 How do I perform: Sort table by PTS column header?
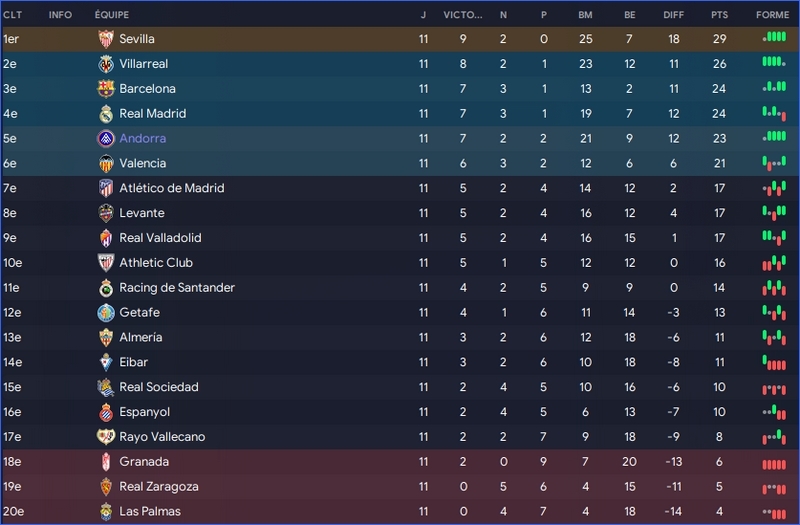click(x=719, y=15)
